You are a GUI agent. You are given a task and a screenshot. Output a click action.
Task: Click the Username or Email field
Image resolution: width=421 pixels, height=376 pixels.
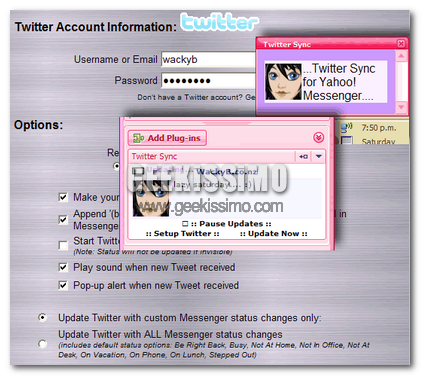[x=208, y=59]
